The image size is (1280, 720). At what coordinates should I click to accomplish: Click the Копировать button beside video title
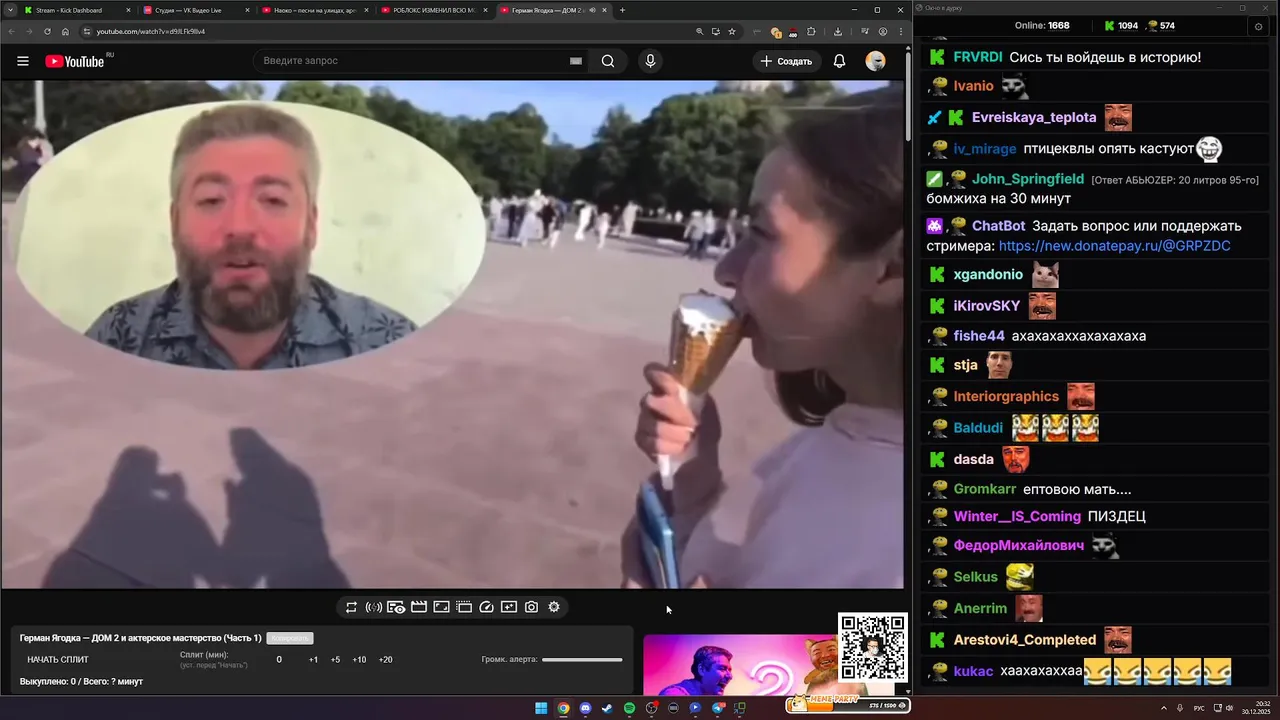(290, 638)
